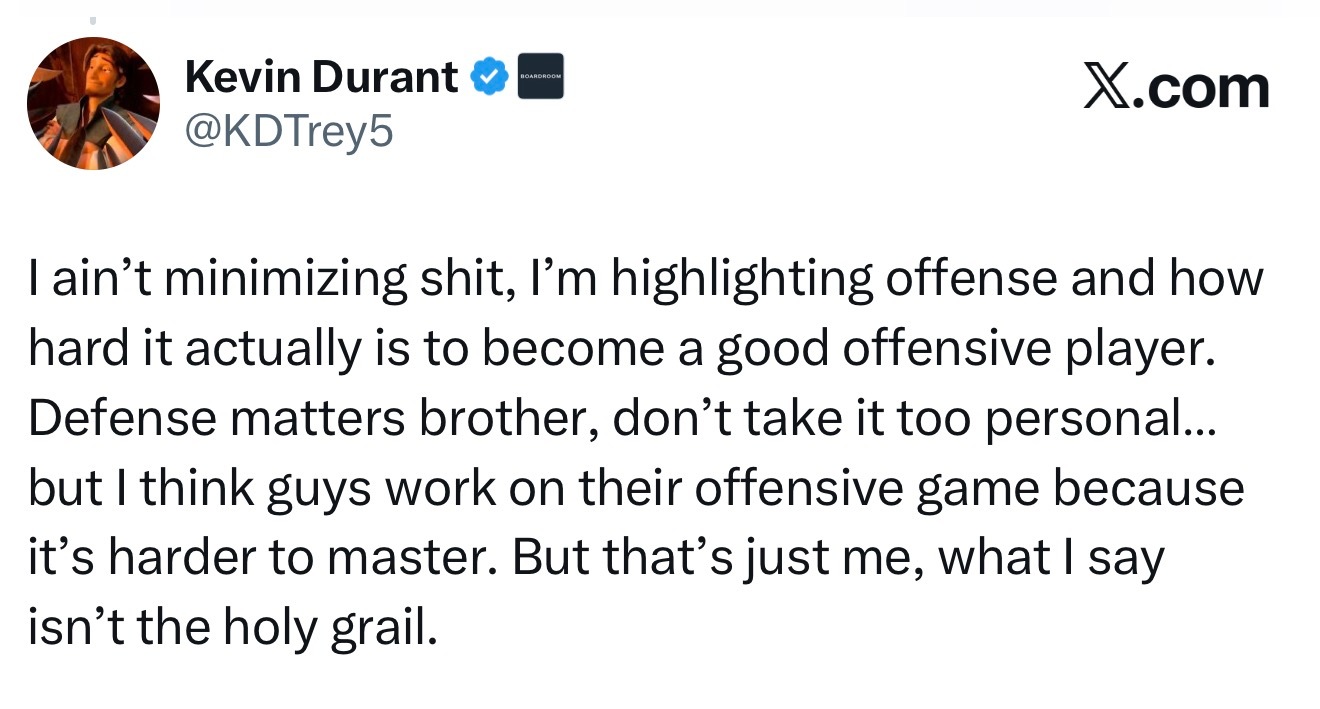Click the line starting "but I think guys"

click(635, 490)
